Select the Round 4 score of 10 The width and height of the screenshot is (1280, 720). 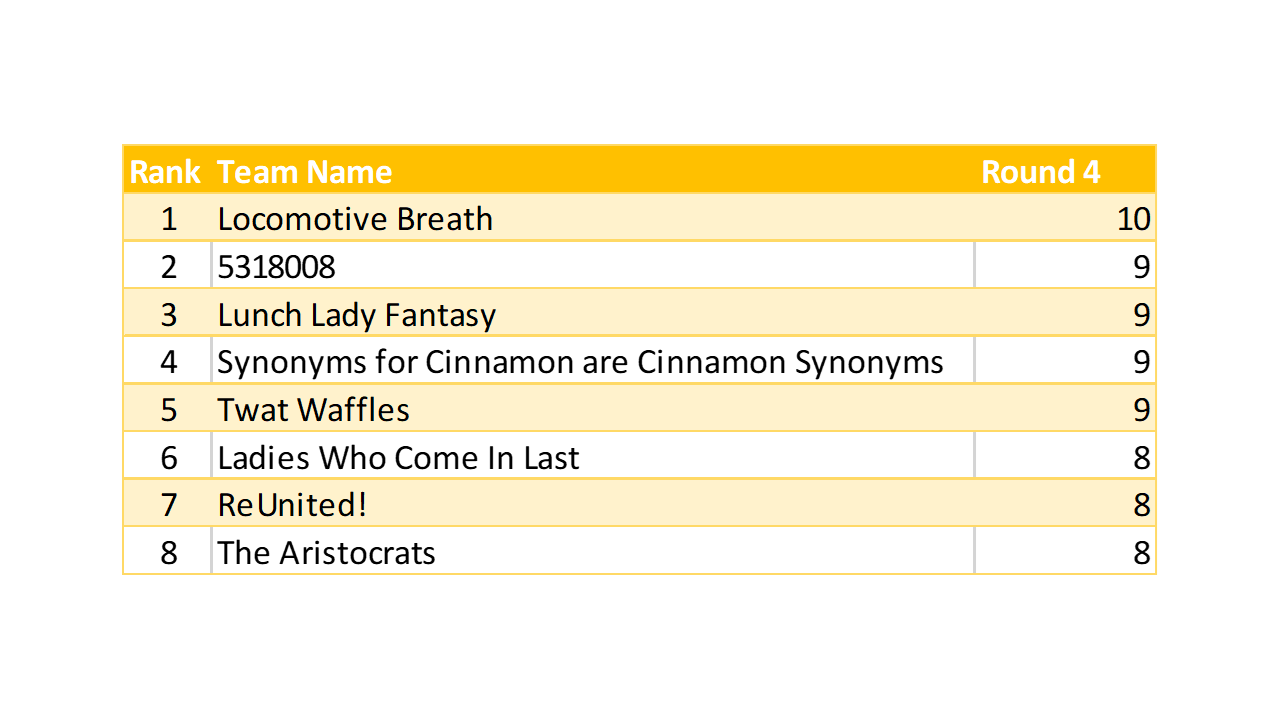[x=1133, y=219]
